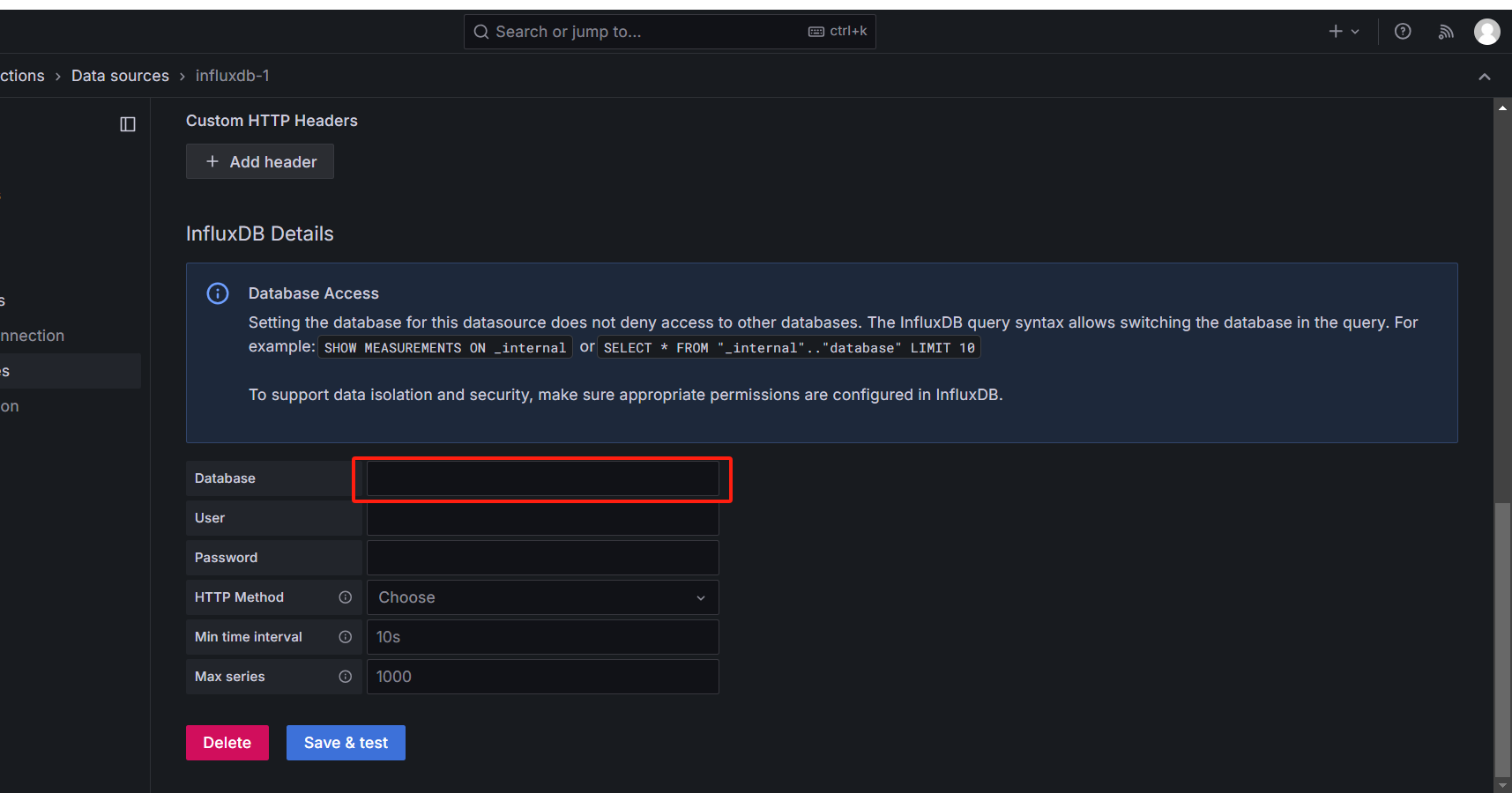Image resolution: width=1512 pixels, height=793 pixels.
Task: Click the search magnifier icon
Action: point(480,32)
